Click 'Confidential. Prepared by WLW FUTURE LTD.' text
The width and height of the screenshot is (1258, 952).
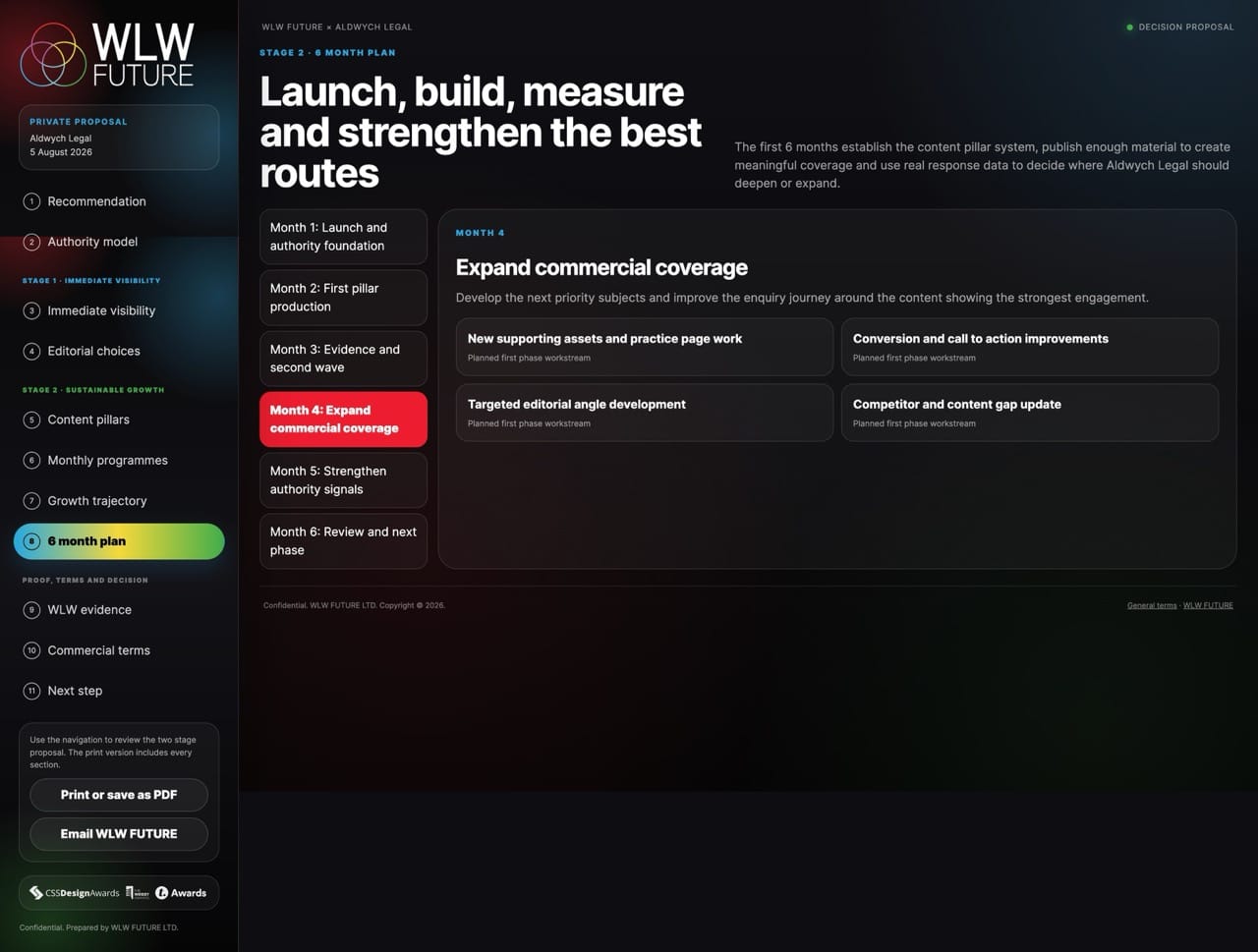[x=99, y=927]
